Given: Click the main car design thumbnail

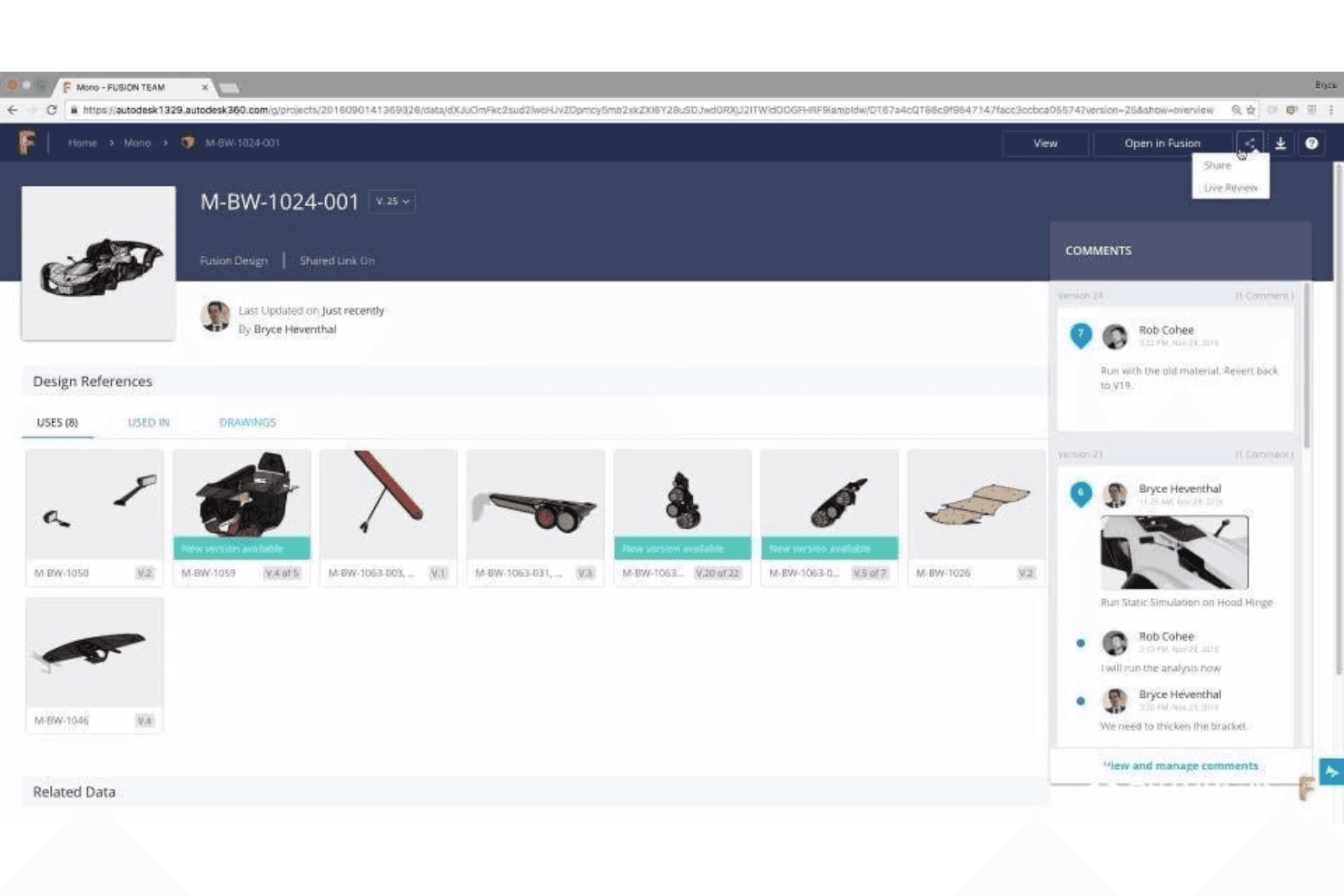Looking at the screenshot, I should tap(98, 264).
